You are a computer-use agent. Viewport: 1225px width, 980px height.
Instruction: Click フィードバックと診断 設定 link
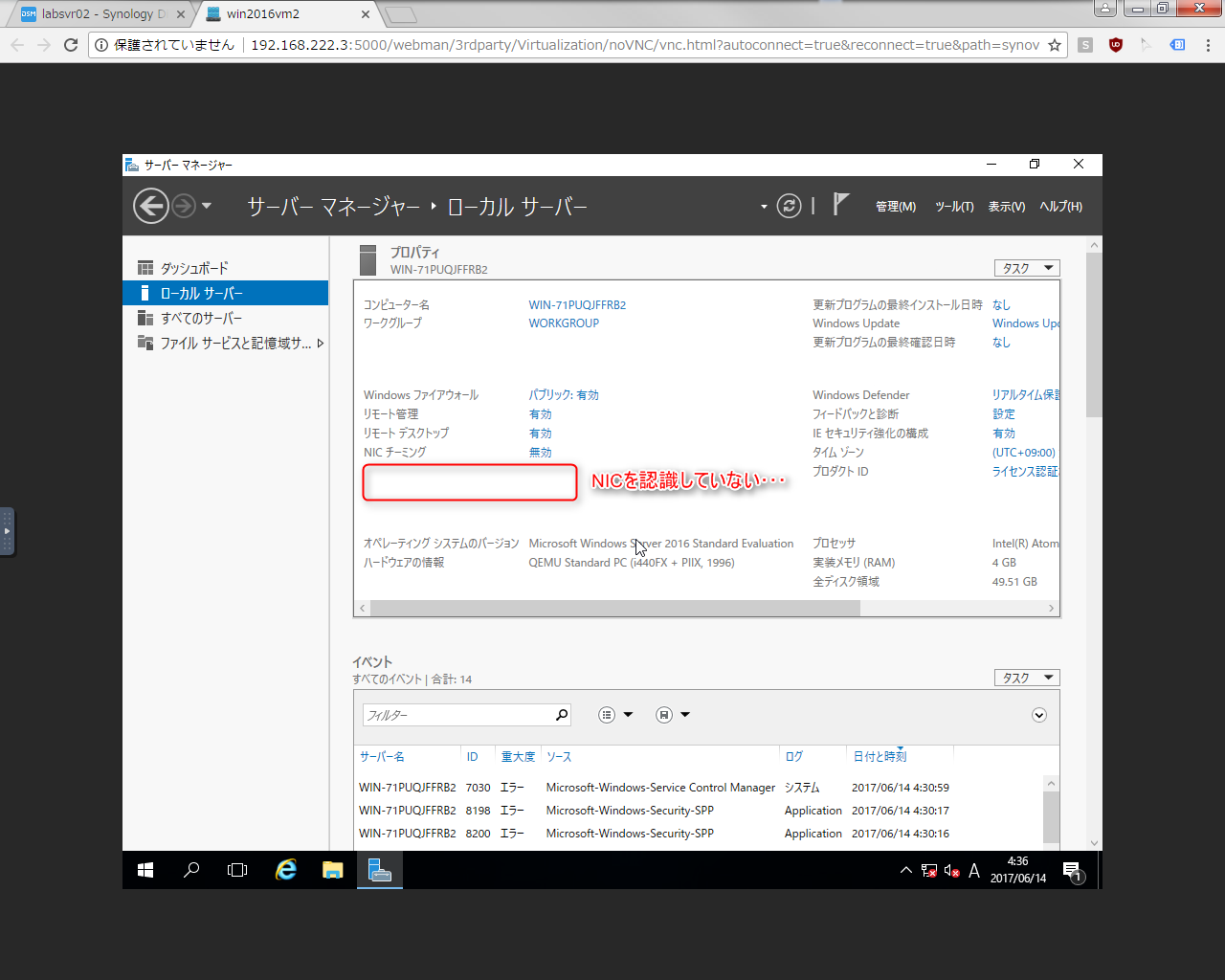coord(1003,413)
